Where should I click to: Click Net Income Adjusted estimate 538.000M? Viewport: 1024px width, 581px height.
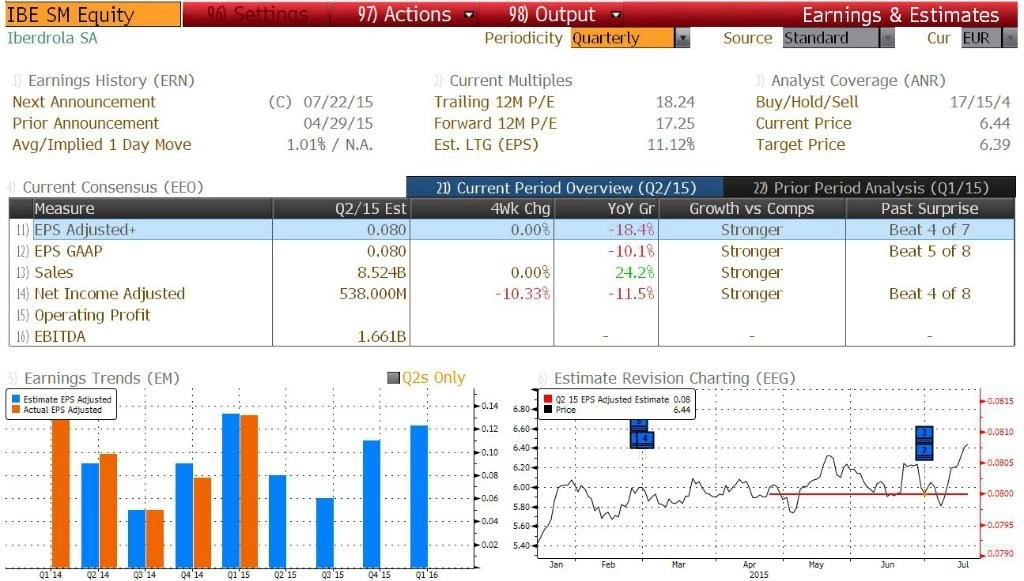tap(373, 294)
